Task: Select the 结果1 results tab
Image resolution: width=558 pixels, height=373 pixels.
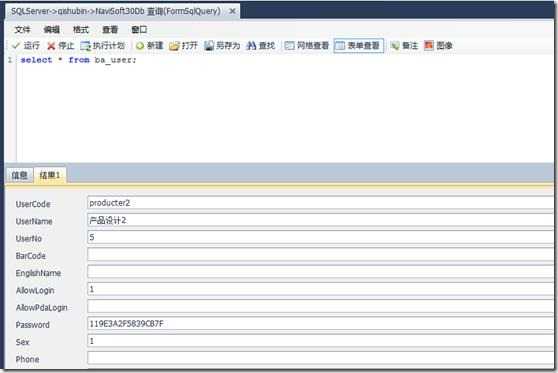Action: click(50, 175)
